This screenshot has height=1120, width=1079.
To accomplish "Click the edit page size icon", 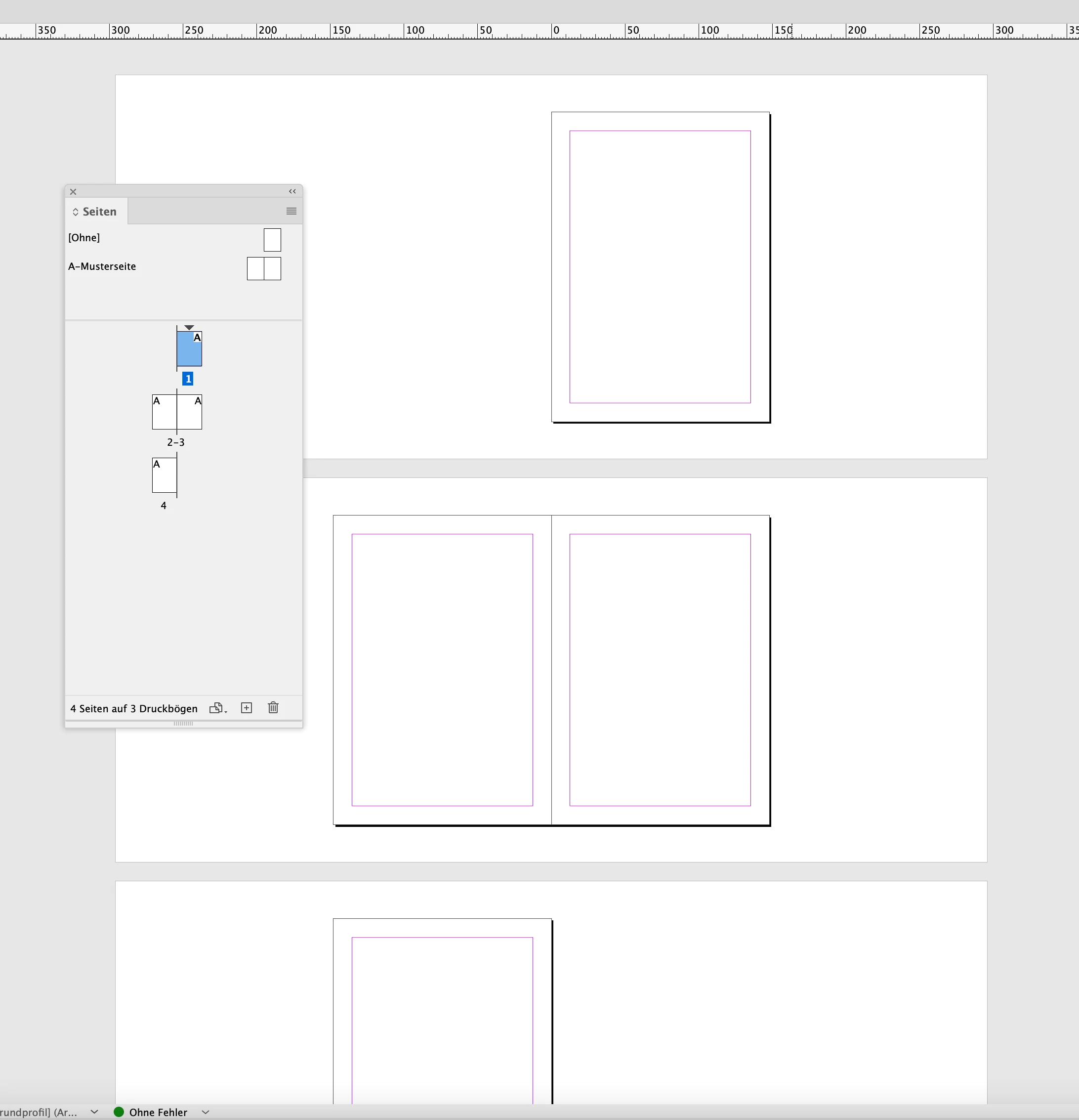I will click(x=217, y=708).
